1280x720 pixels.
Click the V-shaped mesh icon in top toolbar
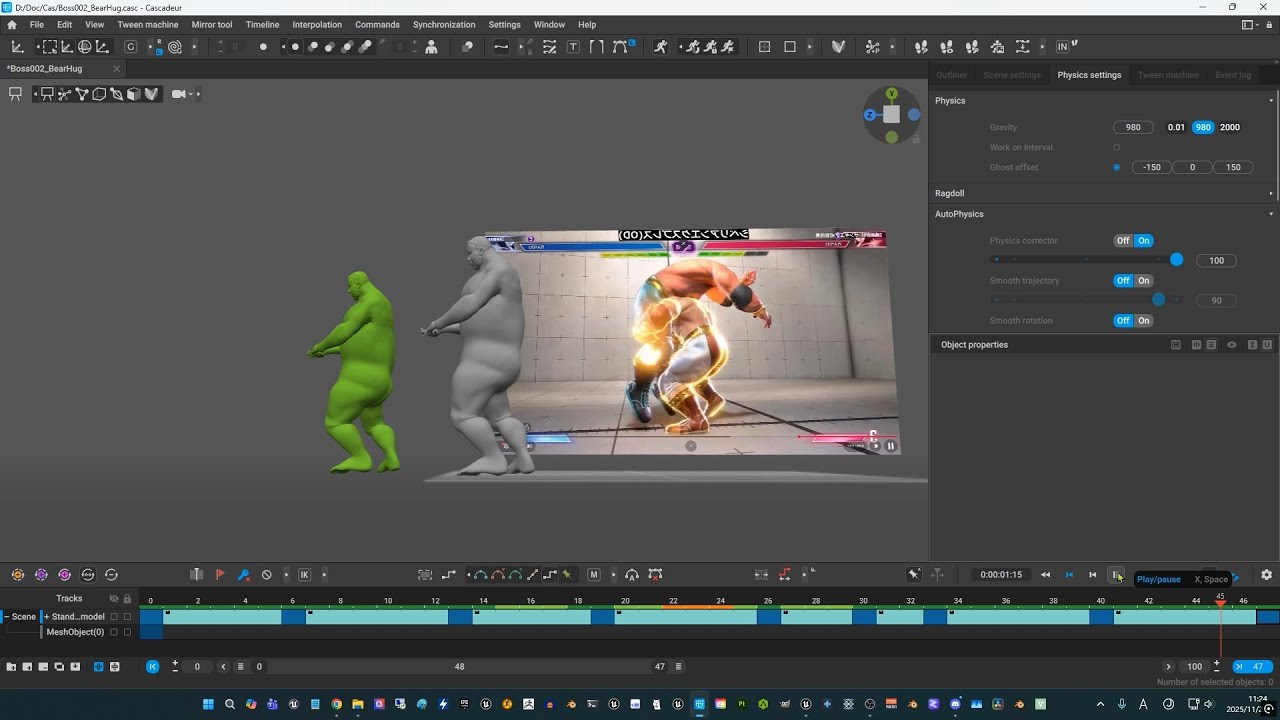click(x=839, y=47)
